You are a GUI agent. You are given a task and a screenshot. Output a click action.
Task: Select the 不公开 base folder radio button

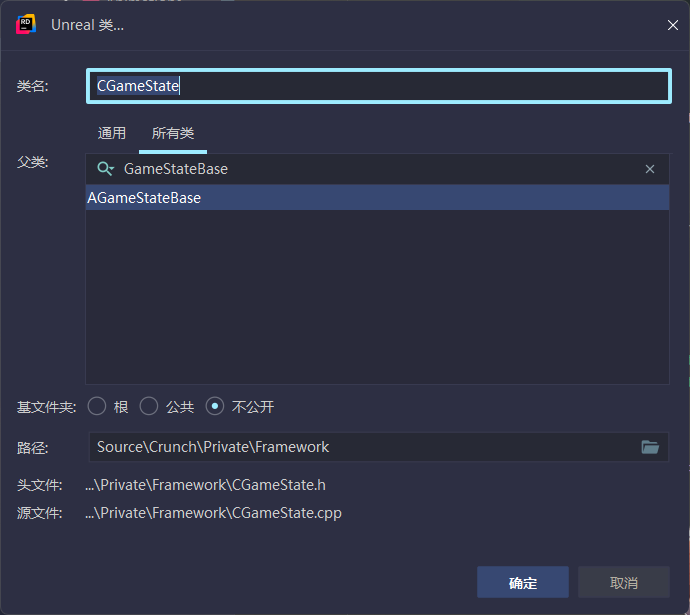215,406
